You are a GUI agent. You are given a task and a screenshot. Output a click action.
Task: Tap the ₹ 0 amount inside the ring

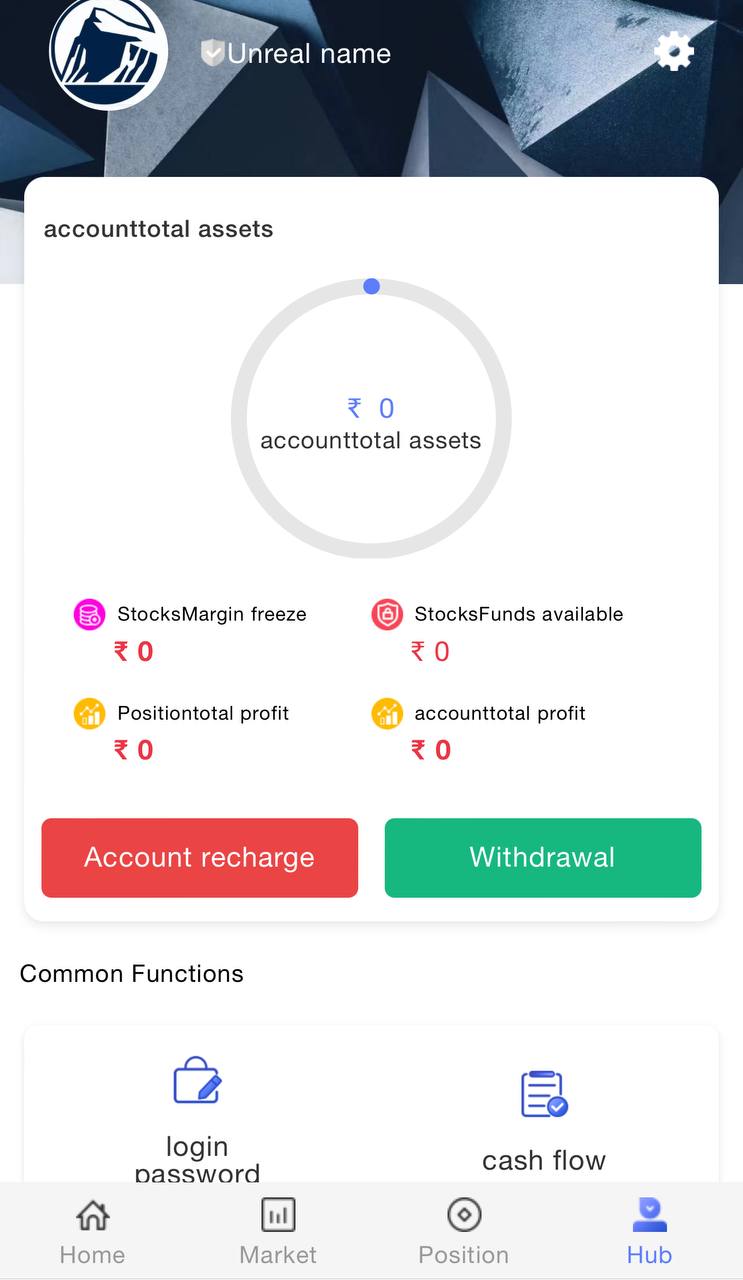click(371, 408)
